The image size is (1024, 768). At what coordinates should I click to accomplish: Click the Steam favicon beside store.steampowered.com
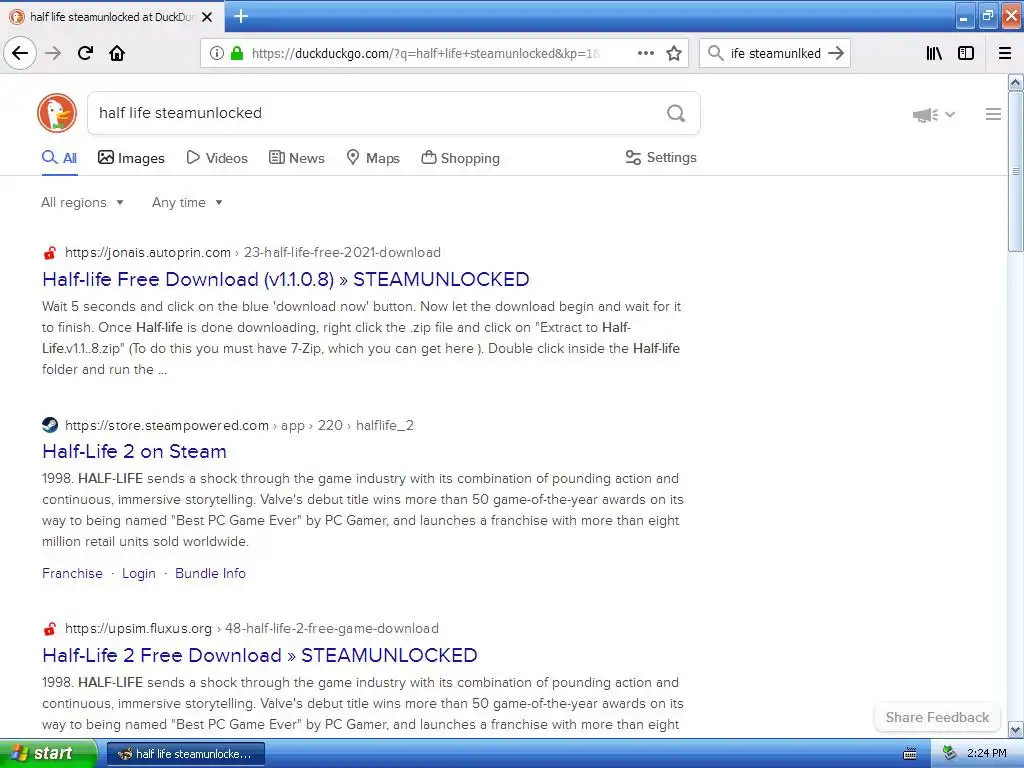[x=50, y=425]
